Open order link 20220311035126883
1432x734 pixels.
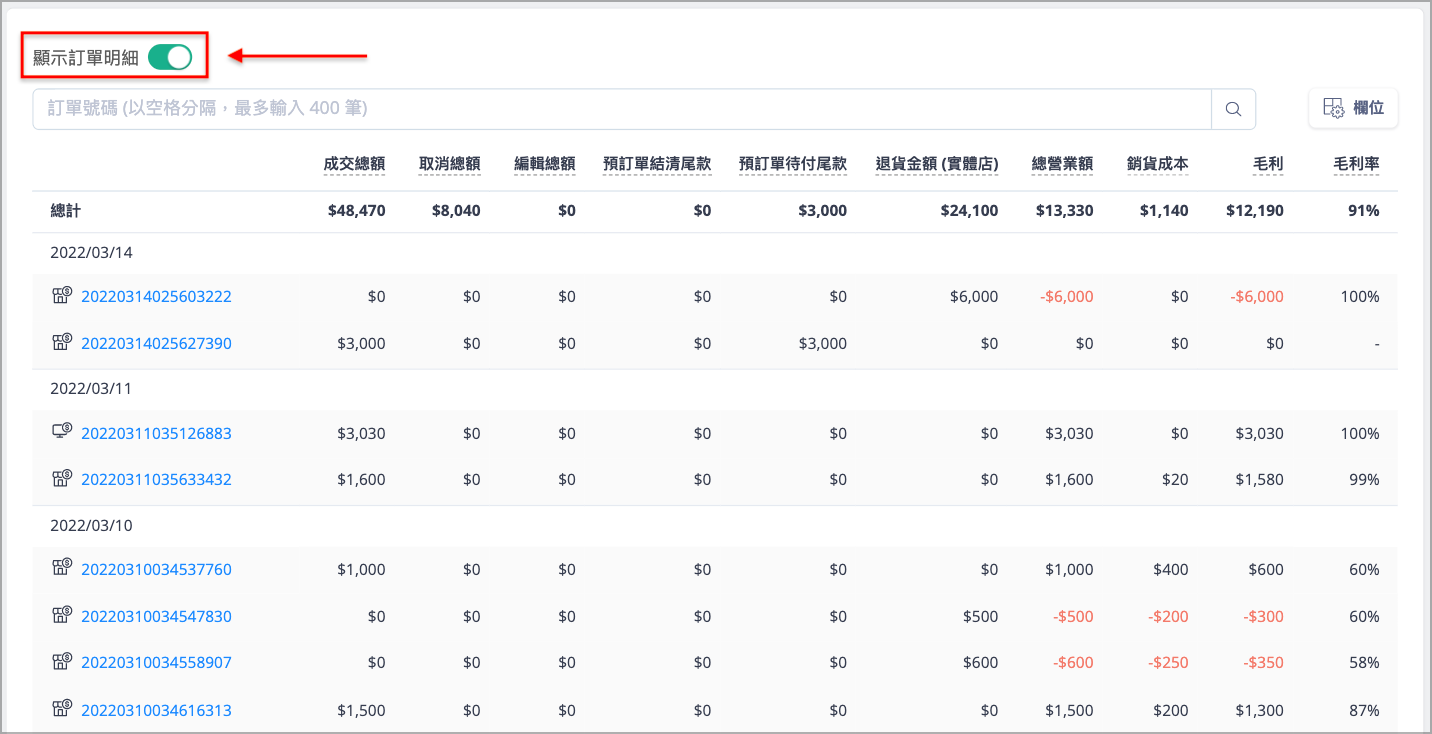click(x=156, y=434)
